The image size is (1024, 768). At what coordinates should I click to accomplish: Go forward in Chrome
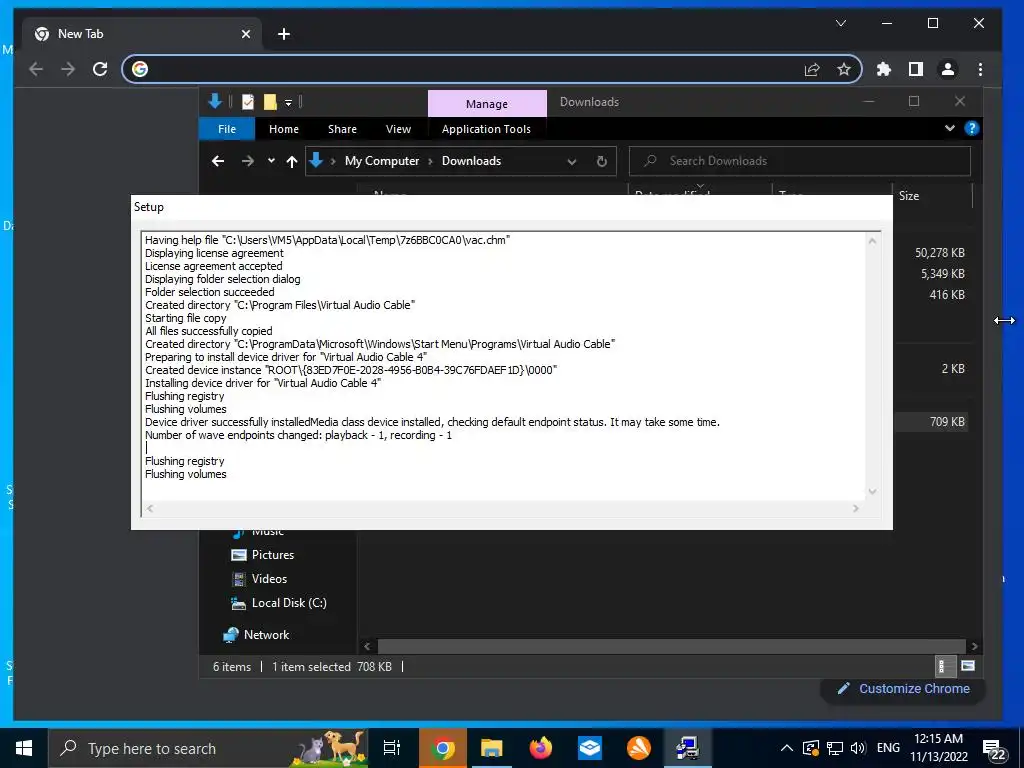coord(68,69)
